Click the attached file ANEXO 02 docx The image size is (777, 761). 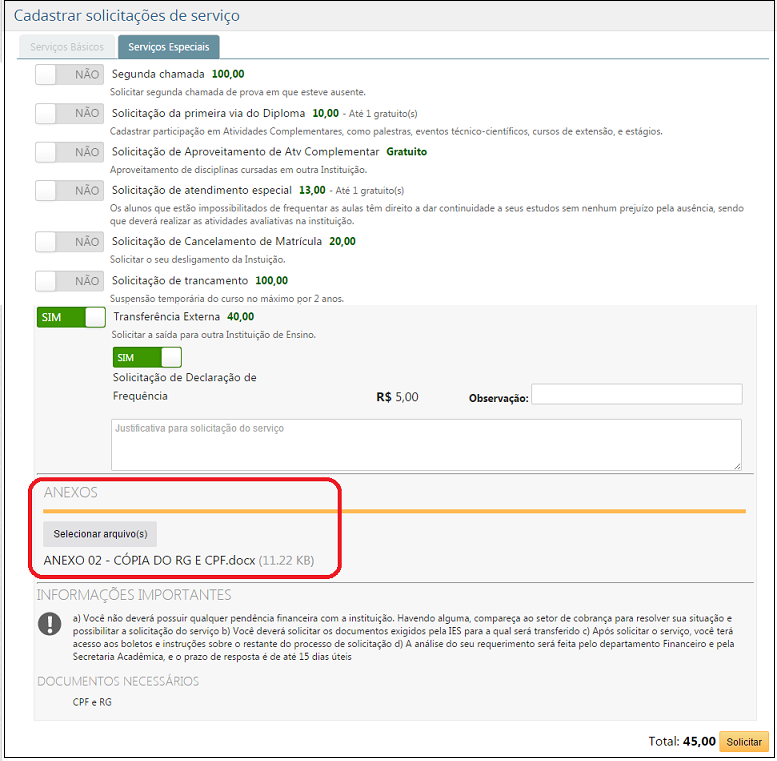pos(150,561)
